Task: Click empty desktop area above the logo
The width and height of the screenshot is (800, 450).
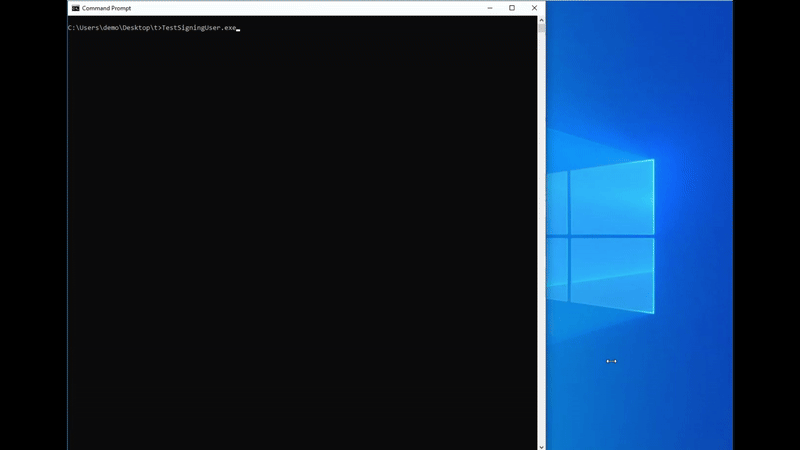Action: 640,80
